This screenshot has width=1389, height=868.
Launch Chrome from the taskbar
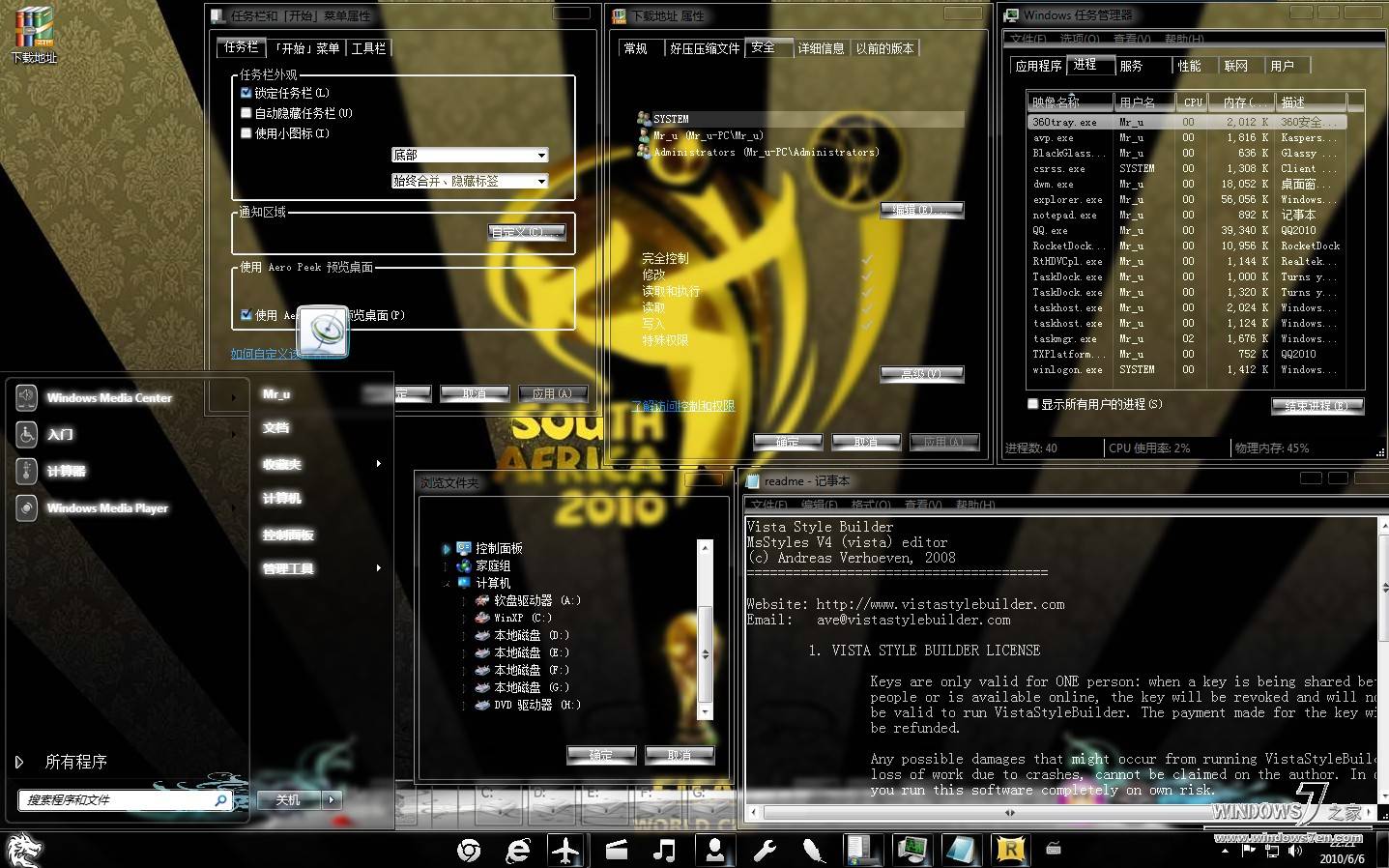click(x=470, y=851)
